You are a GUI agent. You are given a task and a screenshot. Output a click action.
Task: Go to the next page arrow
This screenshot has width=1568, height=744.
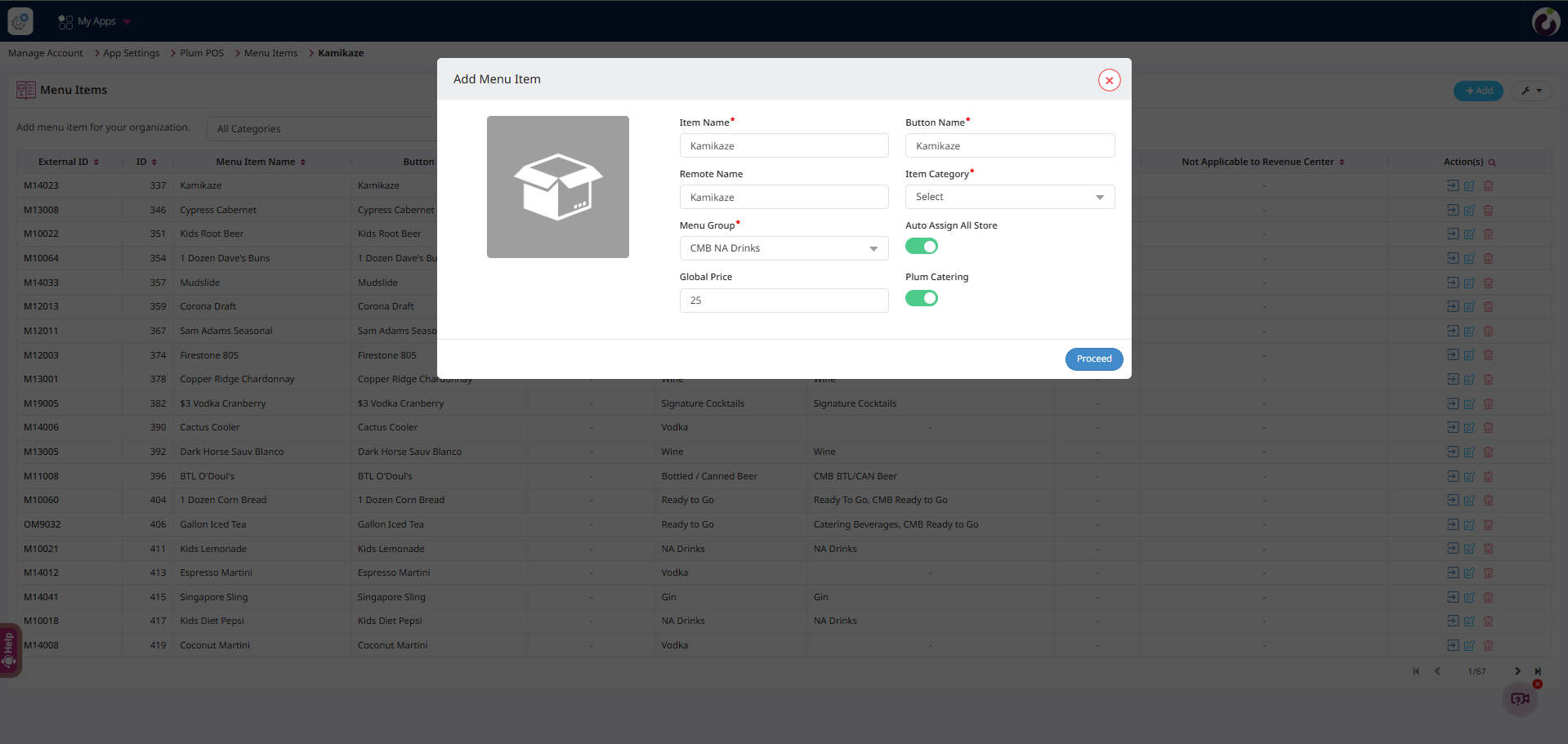tap(1517, 671)
